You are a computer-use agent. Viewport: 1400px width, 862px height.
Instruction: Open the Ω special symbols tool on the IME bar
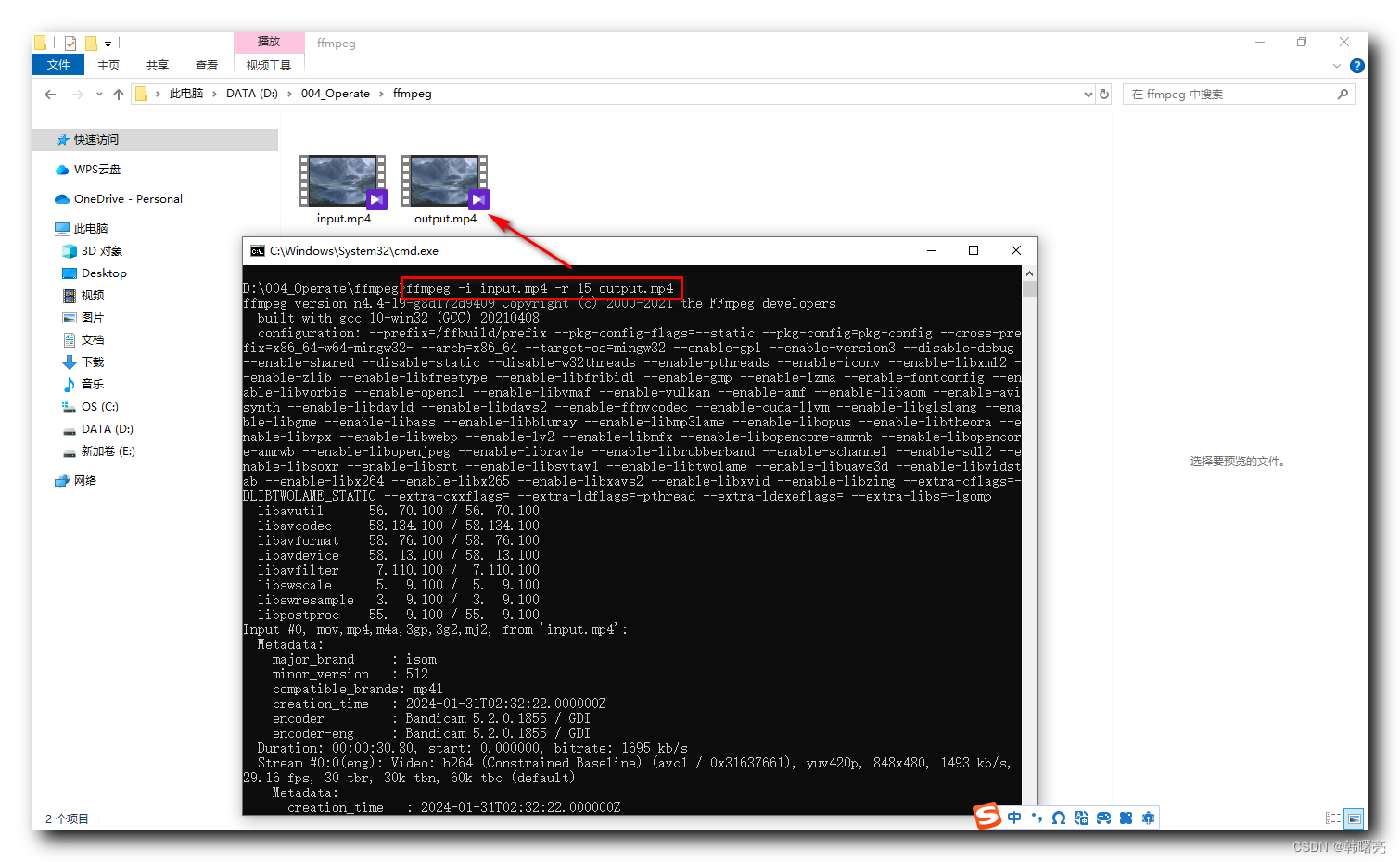point(1059,818)
